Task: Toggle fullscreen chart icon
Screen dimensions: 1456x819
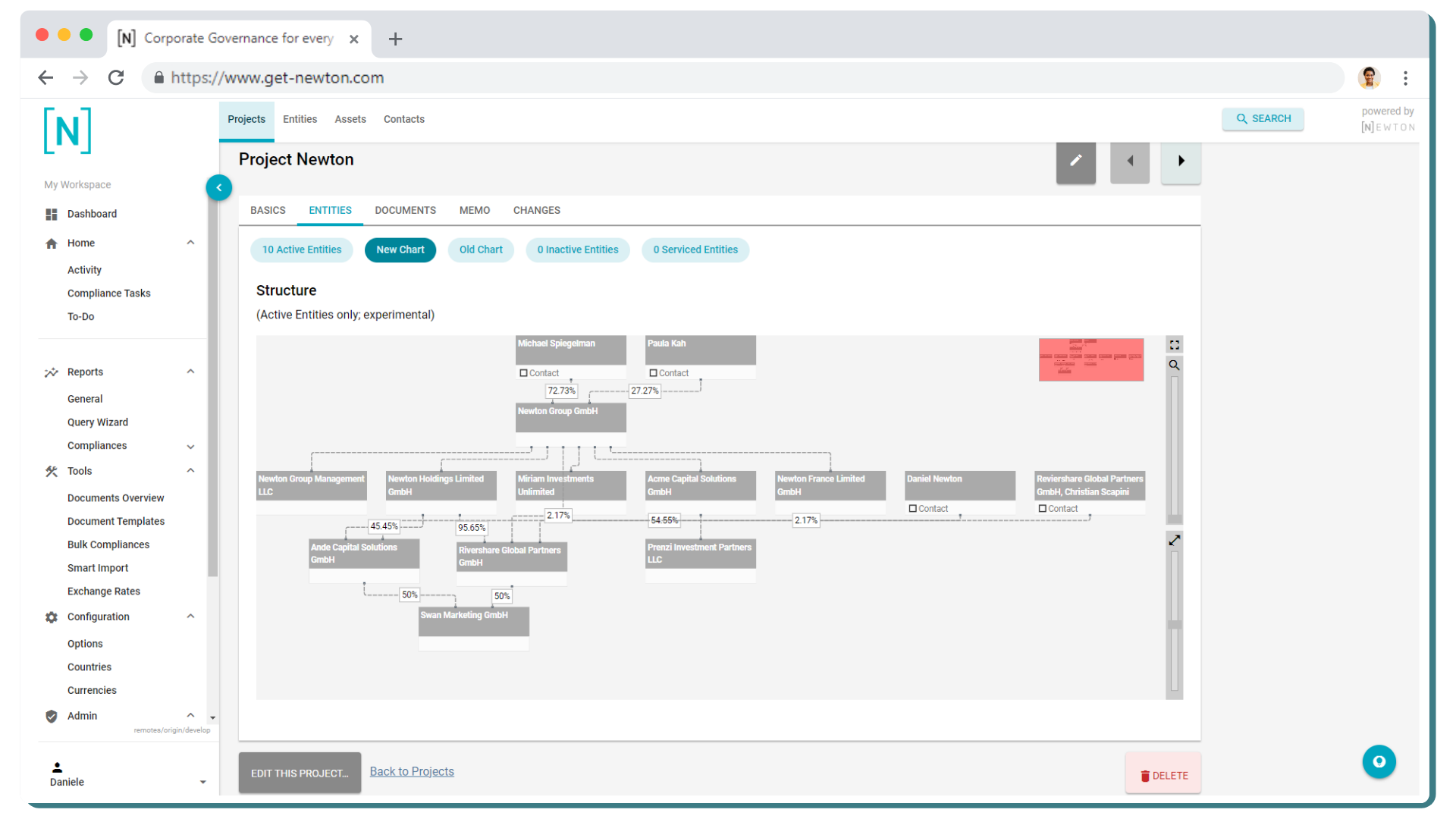Action: point(1175,345)
